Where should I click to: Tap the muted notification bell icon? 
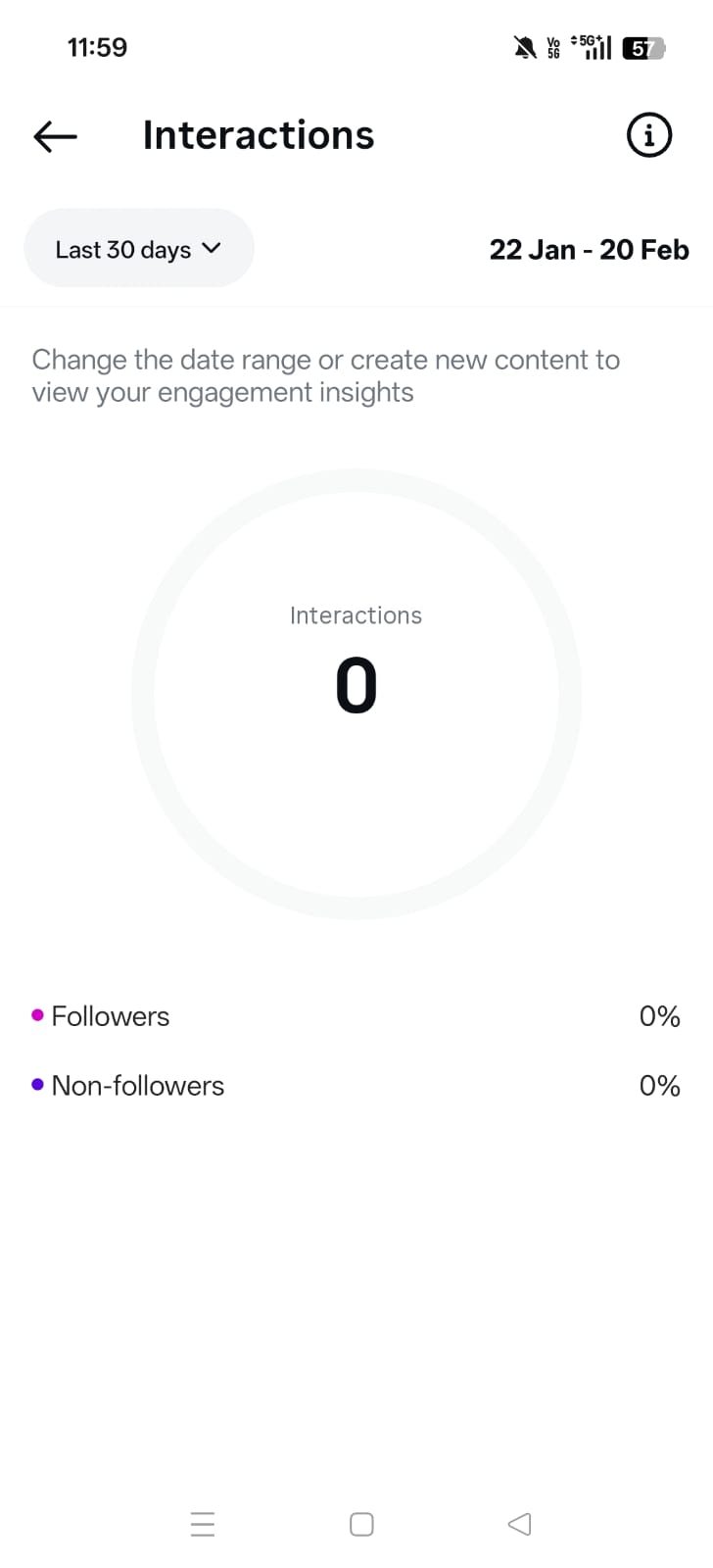(x=525, y=46)
